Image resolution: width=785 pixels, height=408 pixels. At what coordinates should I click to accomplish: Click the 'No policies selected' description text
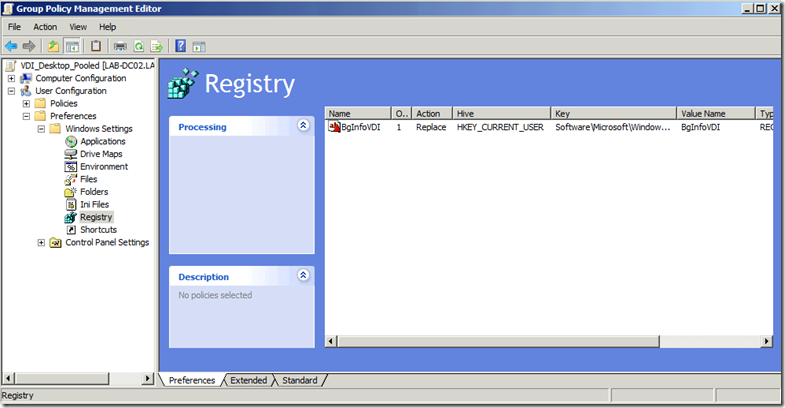(x=215, y=295)
